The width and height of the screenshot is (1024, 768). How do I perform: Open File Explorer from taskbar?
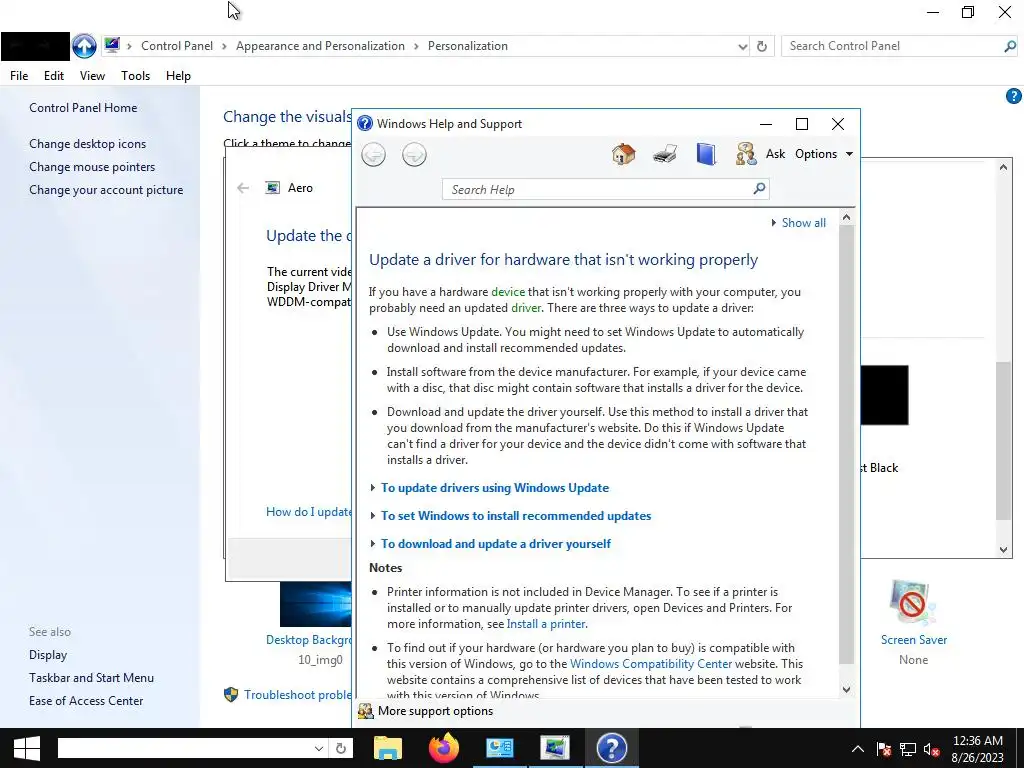(x=387, y=748)
